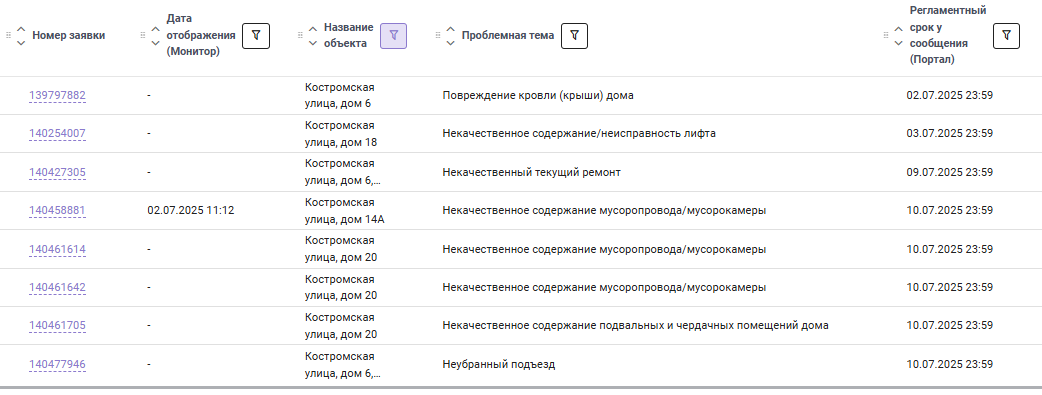Select Неубранный подъезд row text
Viewport: 1042px width, 395px height.
pos(498,364)
